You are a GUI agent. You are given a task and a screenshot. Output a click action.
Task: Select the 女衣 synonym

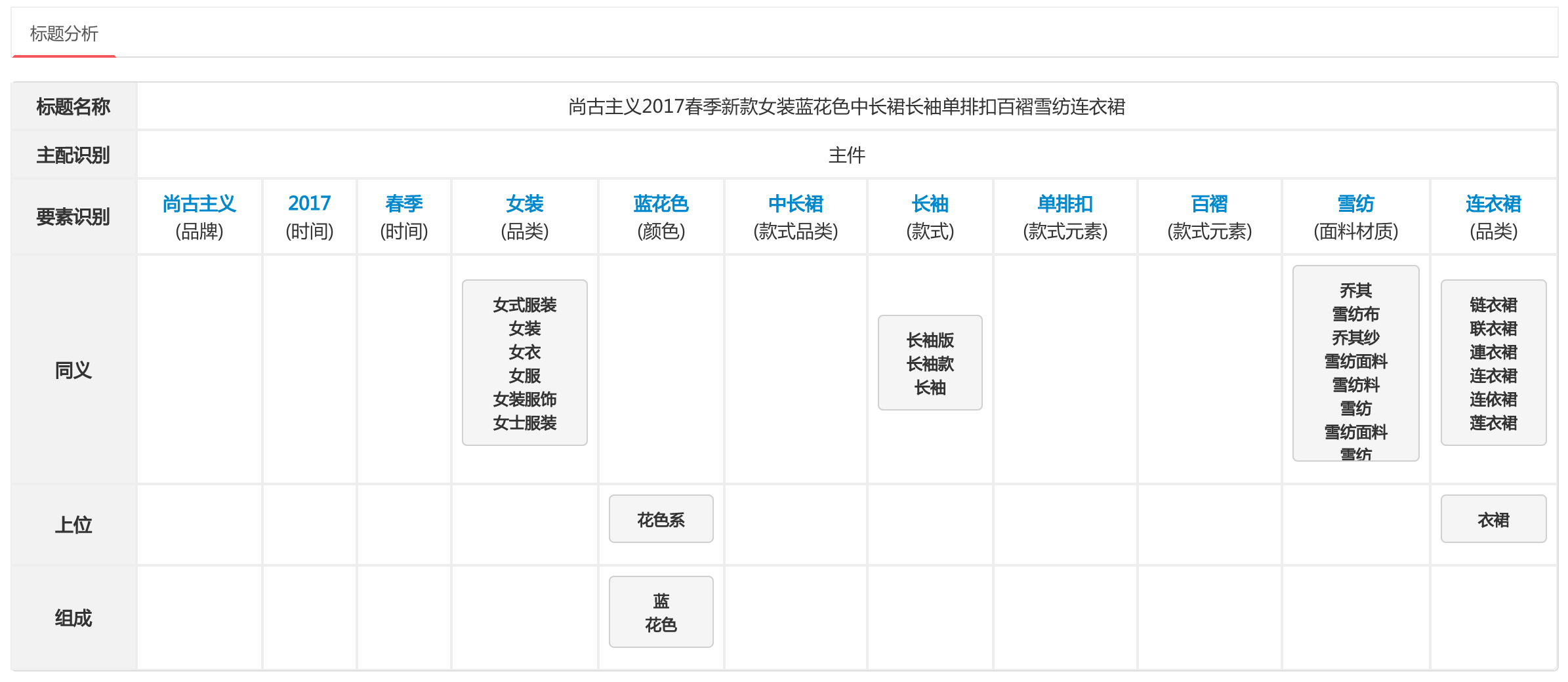(525, 352)
